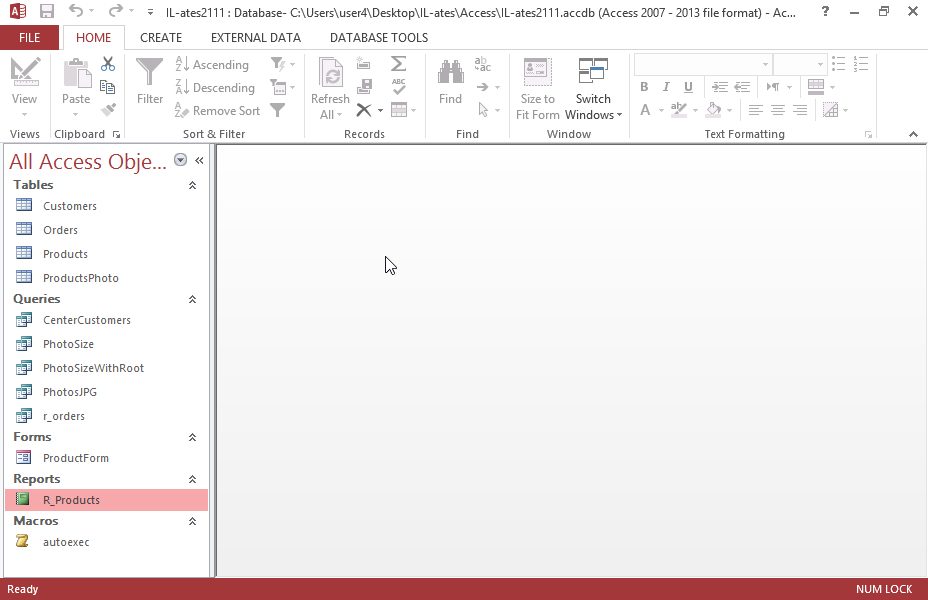Open Microsoft Access Help question mark

[825, 11]
